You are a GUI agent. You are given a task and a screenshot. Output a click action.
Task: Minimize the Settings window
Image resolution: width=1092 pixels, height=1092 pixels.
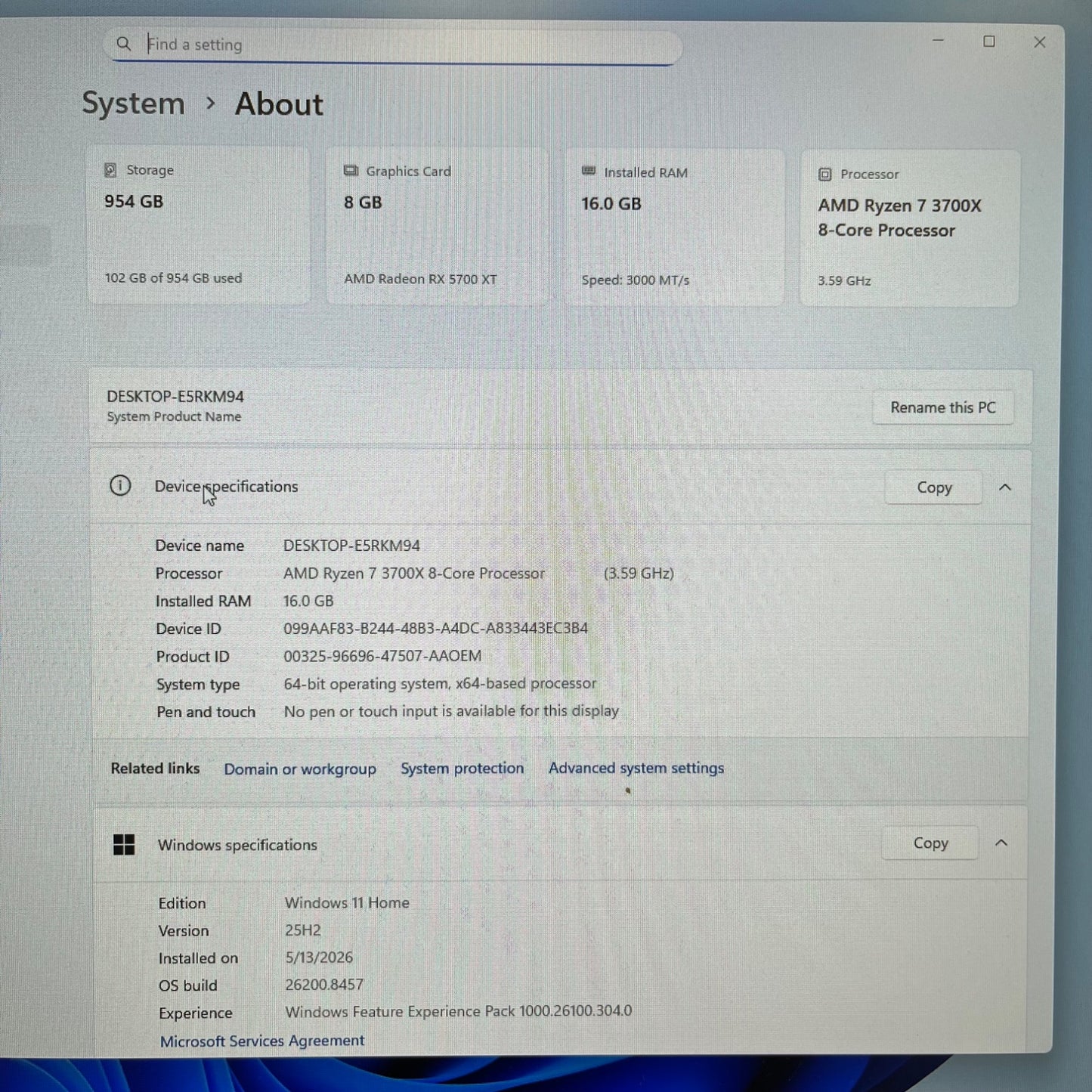939,41
